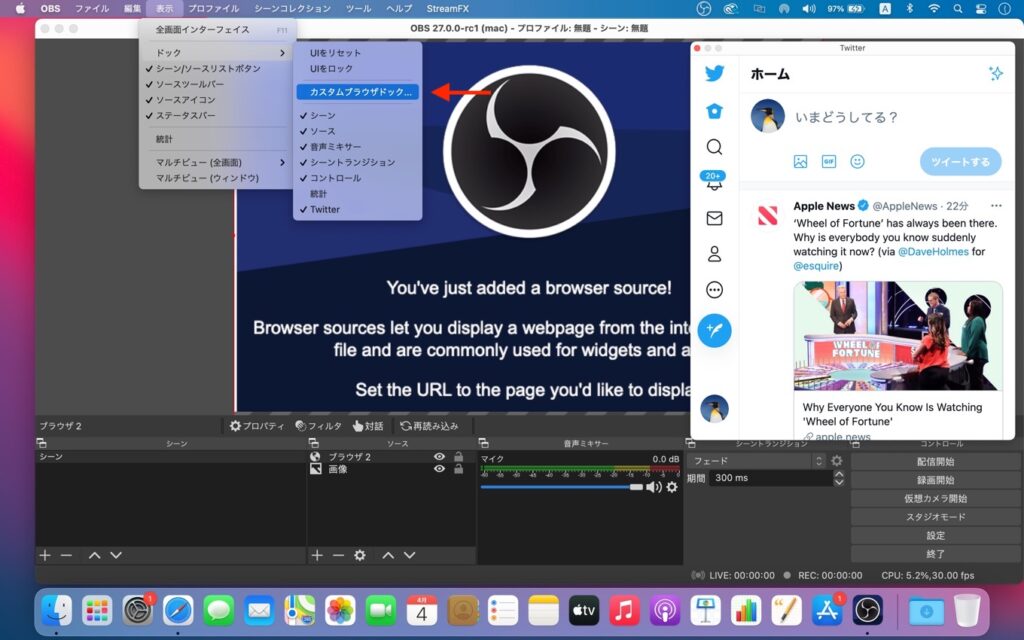Open advanced audio settings via mixer gear
Screen dimensions: 1024x640
pos(673,488)
